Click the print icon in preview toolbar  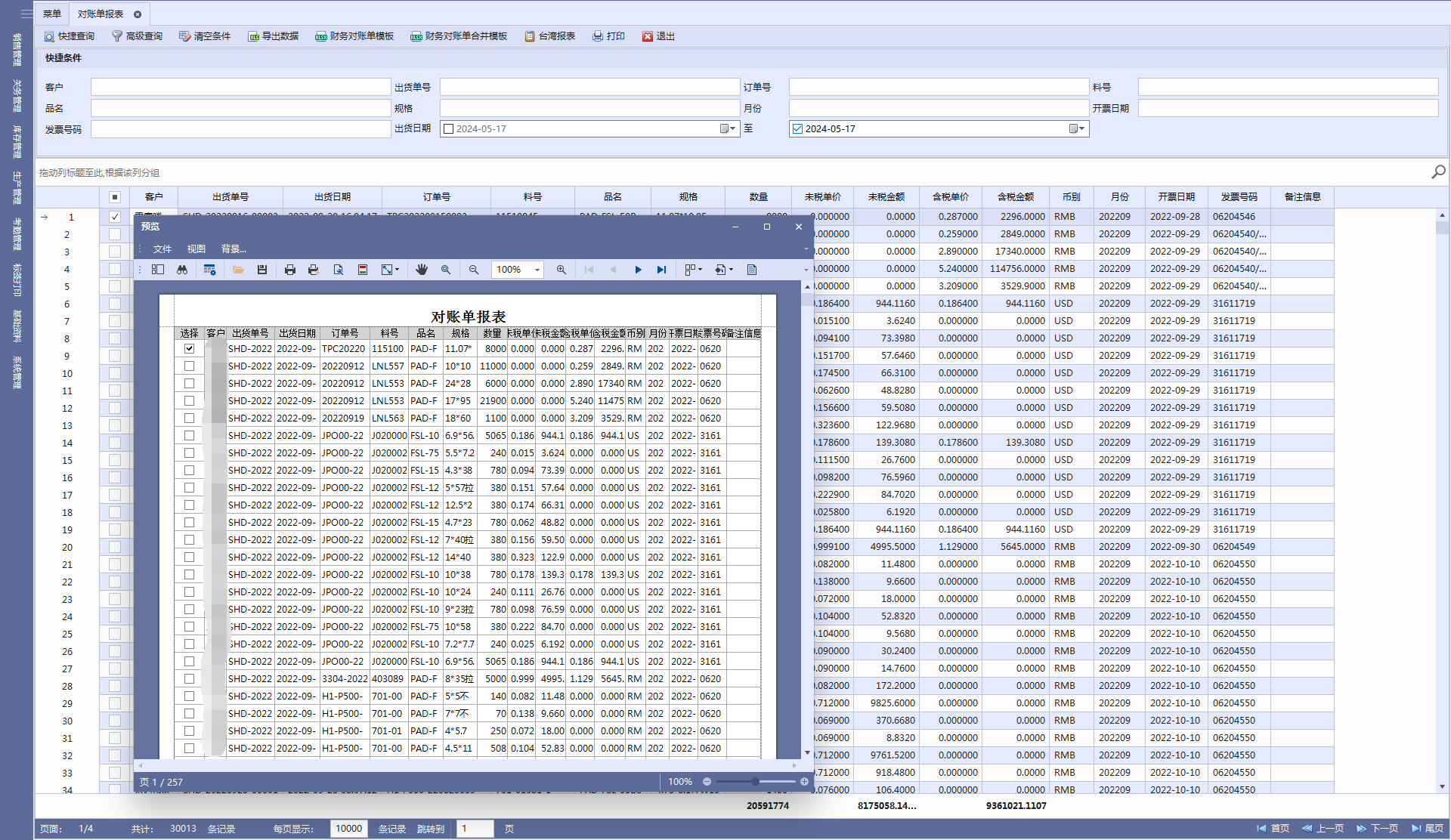pos(290,270)
